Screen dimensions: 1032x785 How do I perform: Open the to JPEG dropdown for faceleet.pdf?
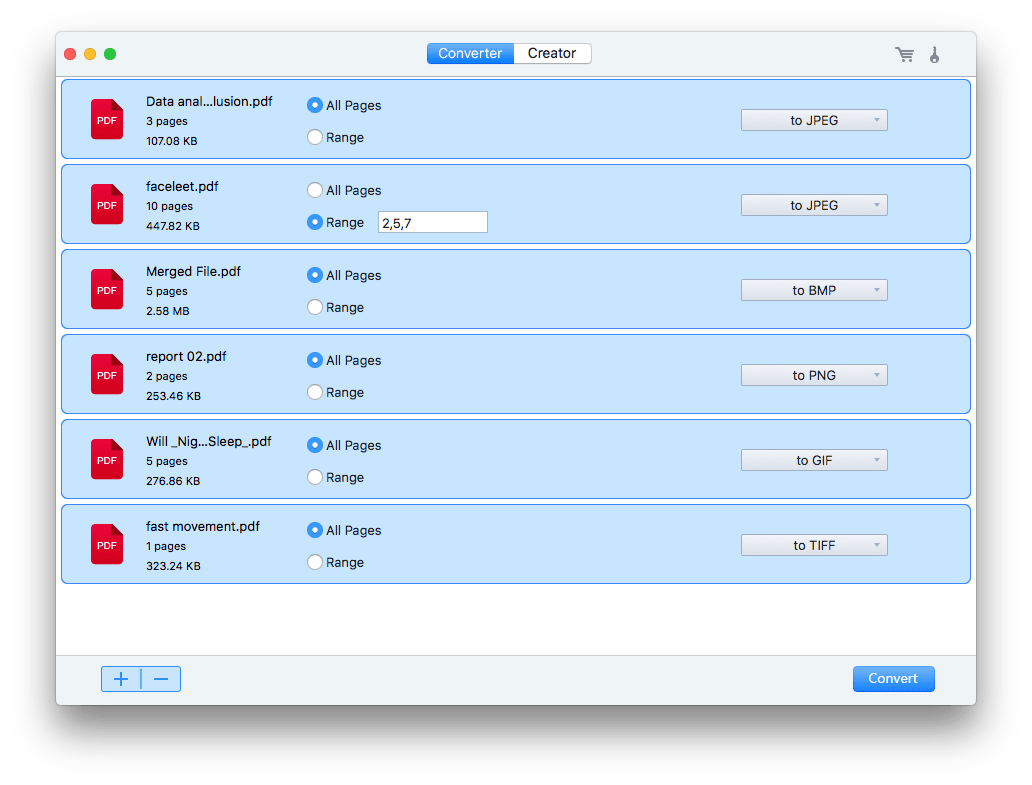(x=814, y=205)
